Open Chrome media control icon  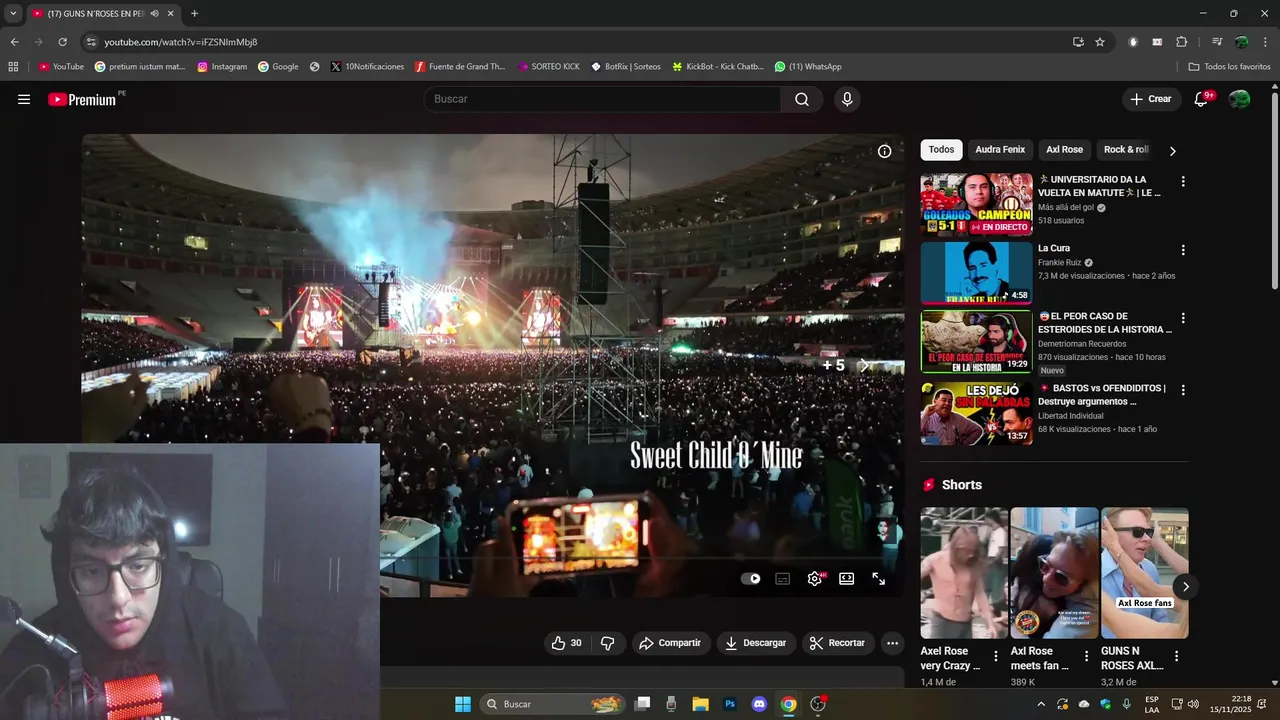pos(1217,42)
